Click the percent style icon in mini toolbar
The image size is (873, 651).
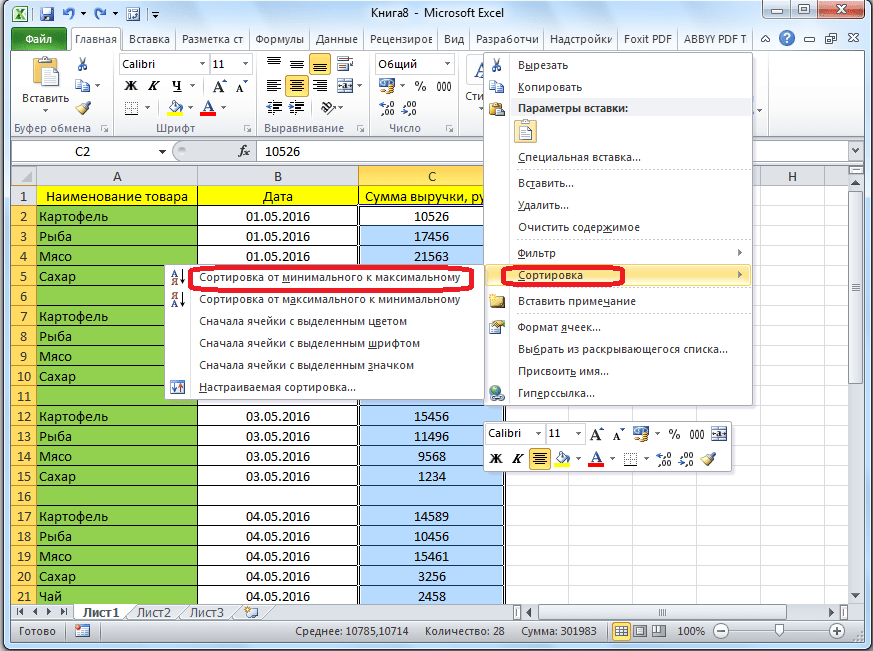pos(674,434)
